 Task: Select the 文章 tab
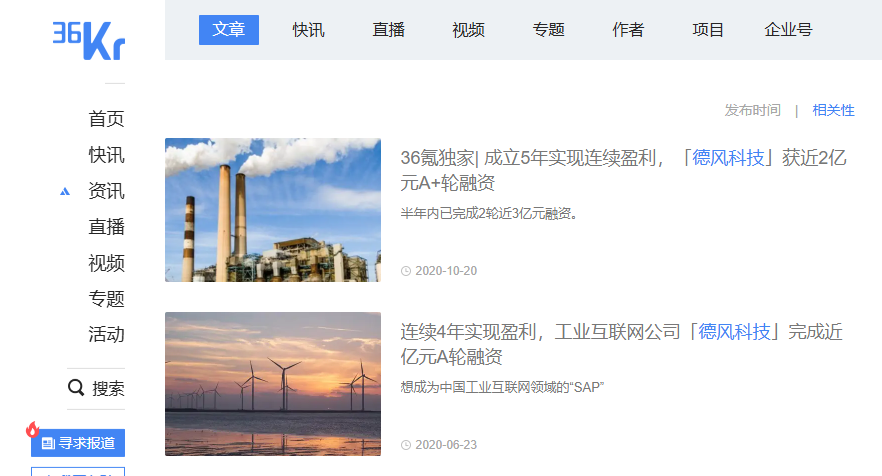pos(229,30)
